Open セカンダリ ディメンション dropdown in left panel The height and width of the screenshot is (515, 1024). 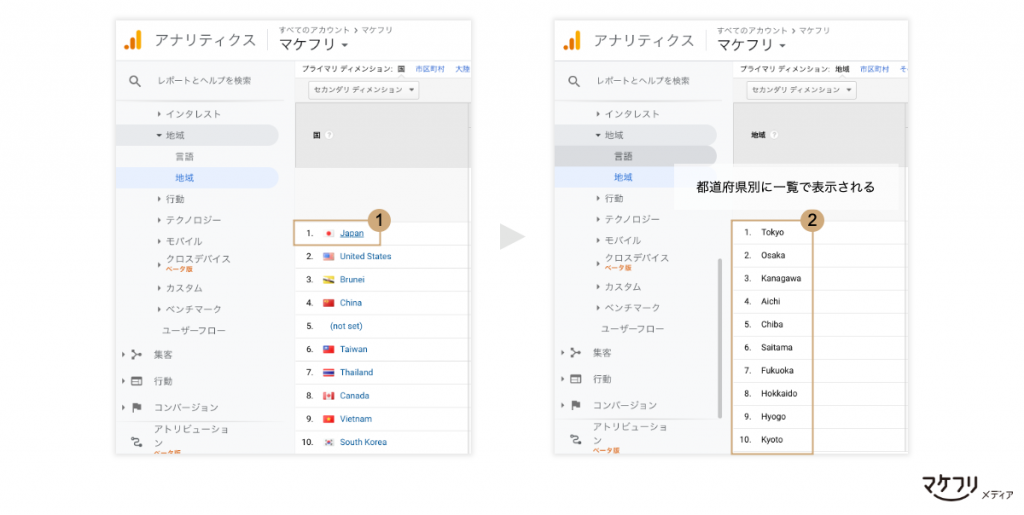tap(363, 90)
